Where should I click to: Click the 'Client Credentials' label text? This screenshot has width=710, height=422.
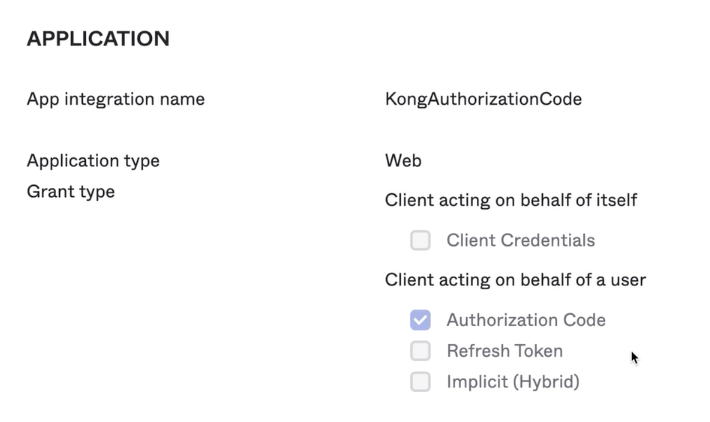(520, 240)
